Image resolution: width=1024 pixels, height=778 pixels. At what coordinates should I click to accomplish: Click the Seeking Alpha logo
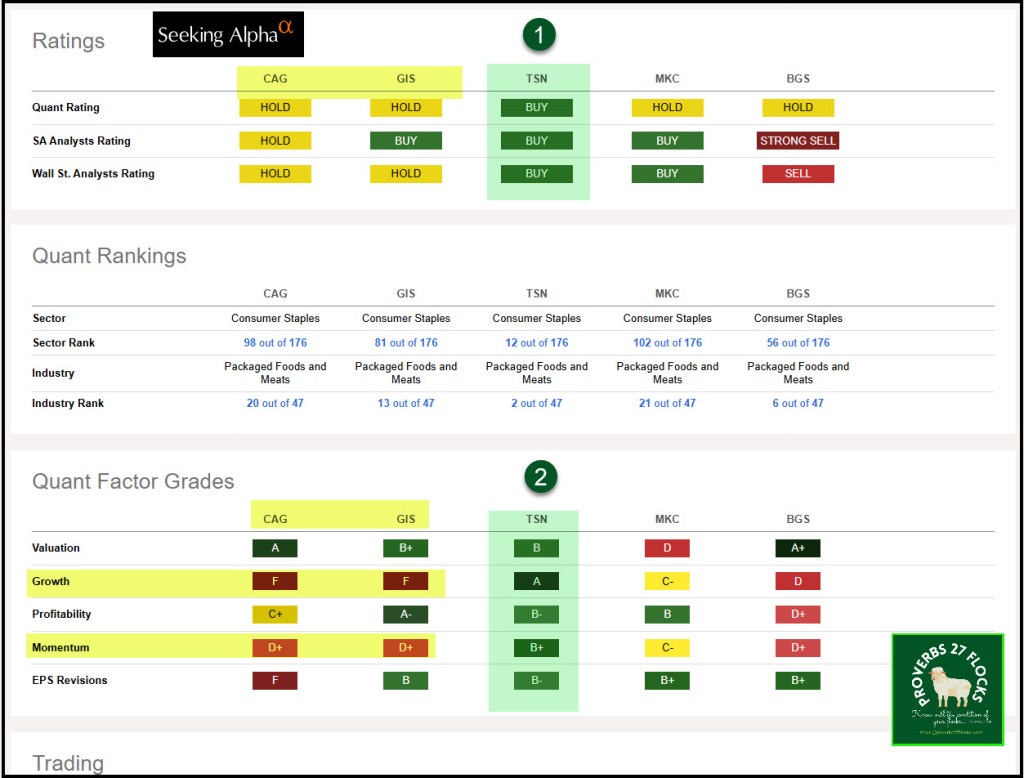[228, 35]
